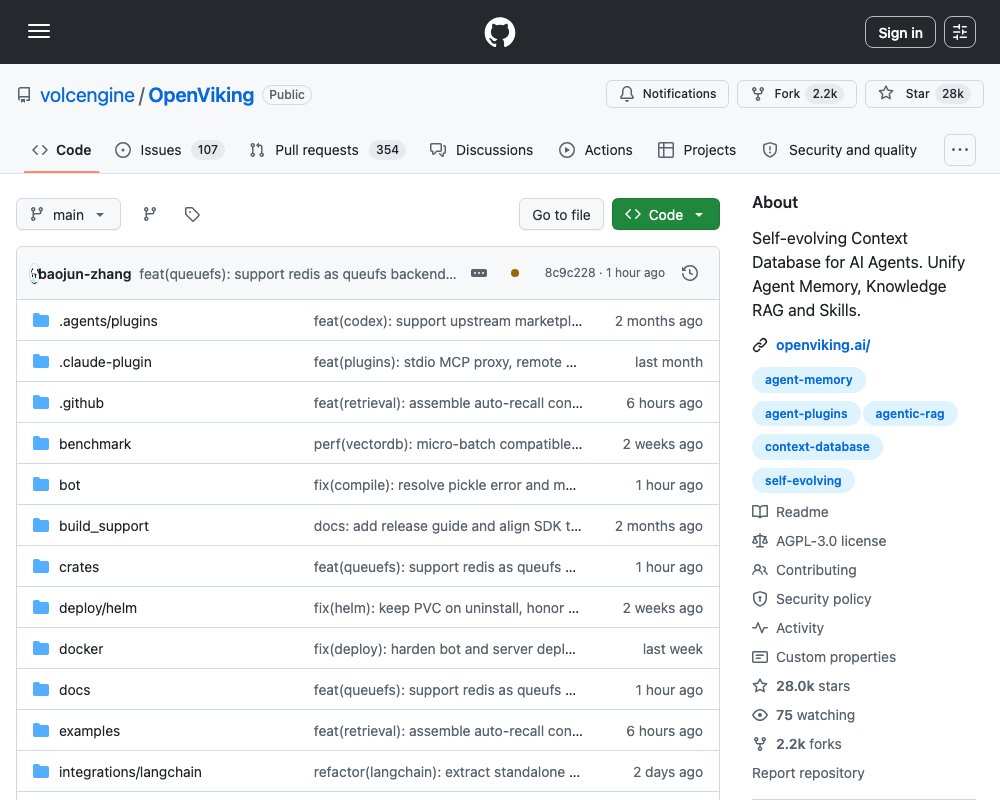Show the commit status yellow dot
The height and width of the screenshot is (800, 1000).
pyautogui.click(x=515, y=273)
